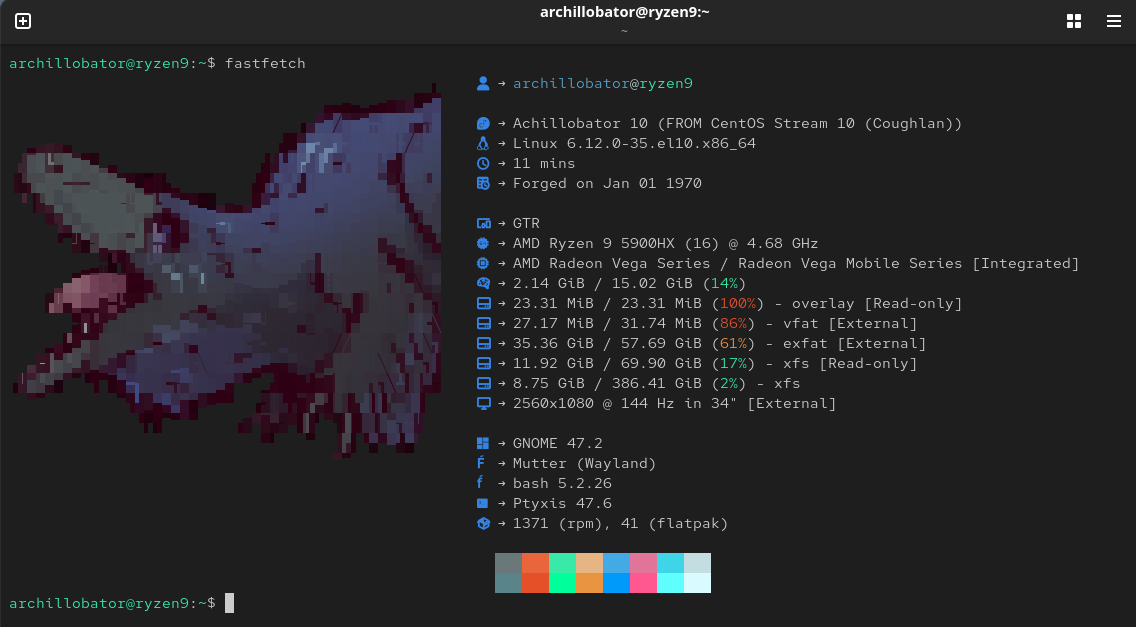The image size is (1136, 627).
Task: Click the pixel-art dinosaur logo image
Action: 227,272
